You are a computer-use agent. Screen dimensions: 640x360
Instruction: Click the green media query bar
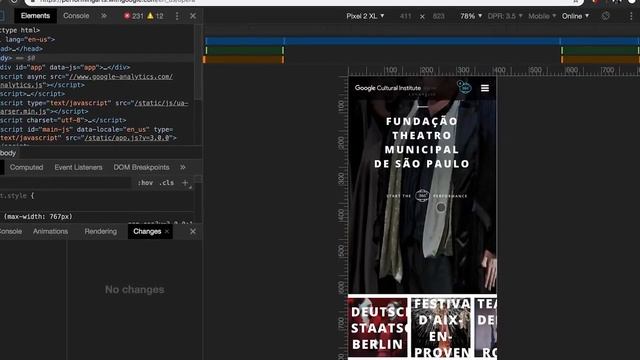click(244, 50)
